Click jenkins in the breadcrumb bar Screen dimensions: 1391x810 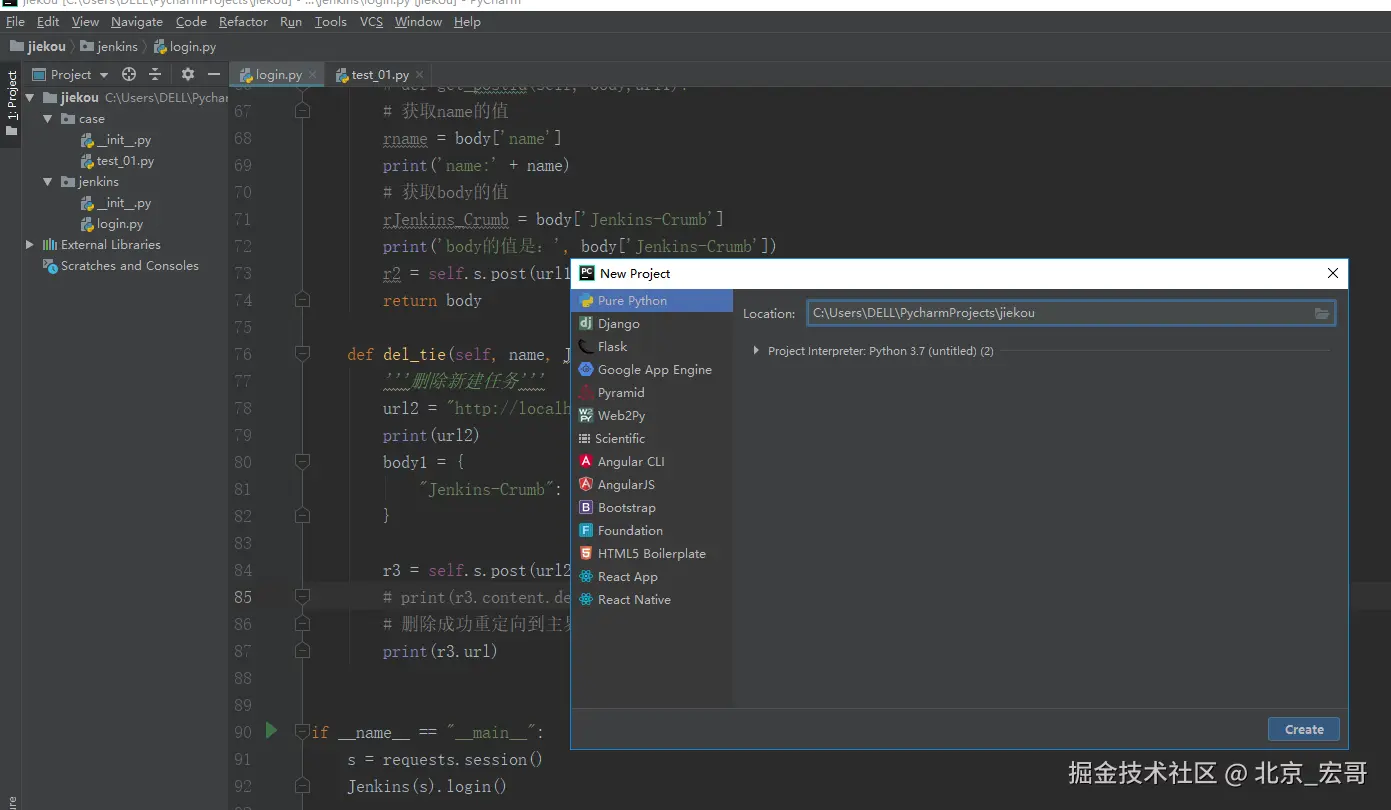pos(109,46)
